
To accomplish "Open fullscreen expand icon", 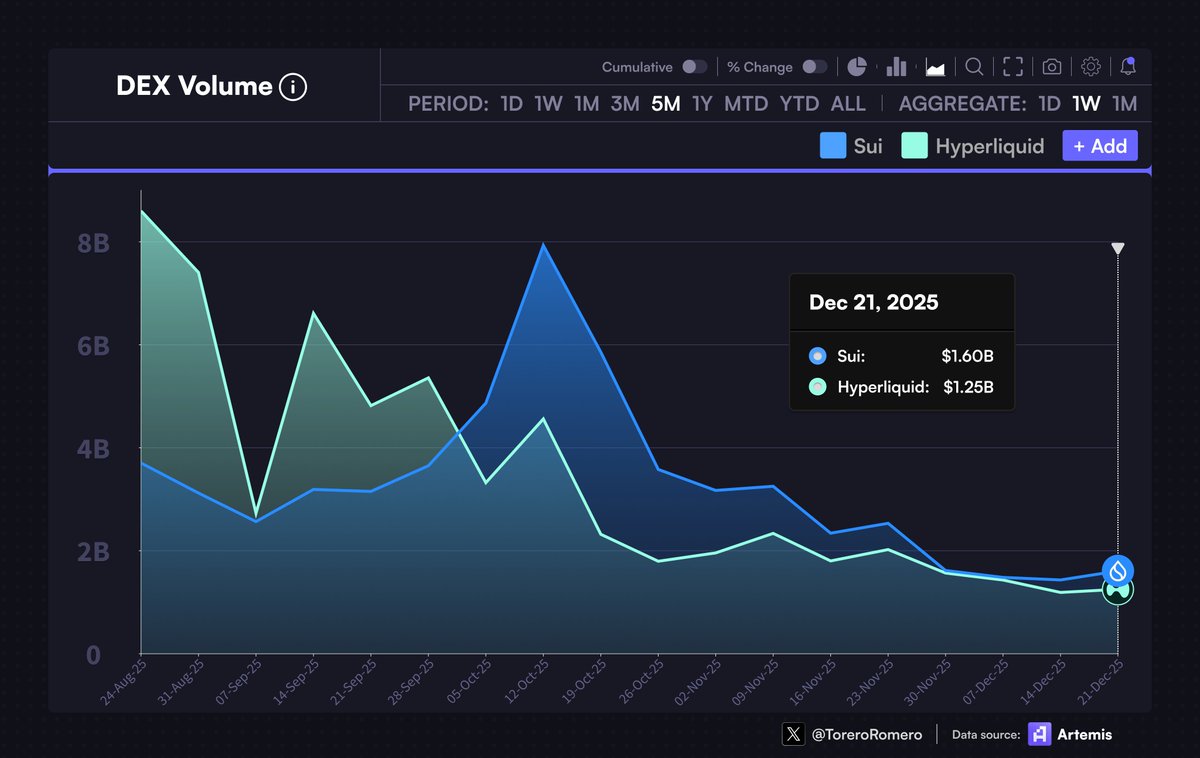I will click(1013, 67).
